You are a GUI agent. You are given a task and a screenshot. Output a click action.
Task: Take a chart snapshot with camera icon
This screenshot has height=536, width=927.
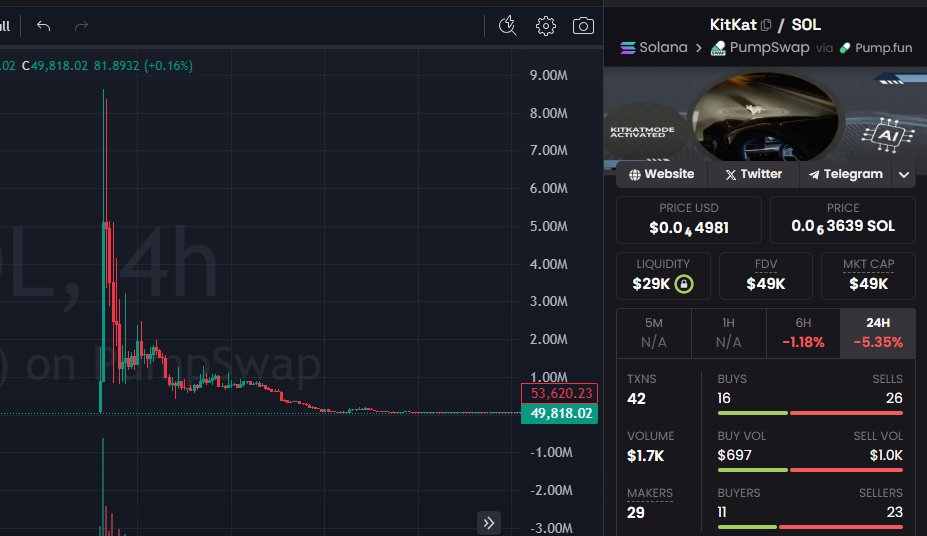coord(583,26)
